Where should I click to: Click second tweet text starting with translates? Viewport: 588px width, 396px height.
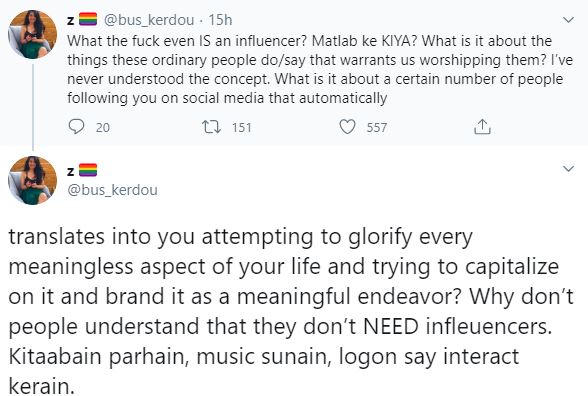click(x=291, y=311)
